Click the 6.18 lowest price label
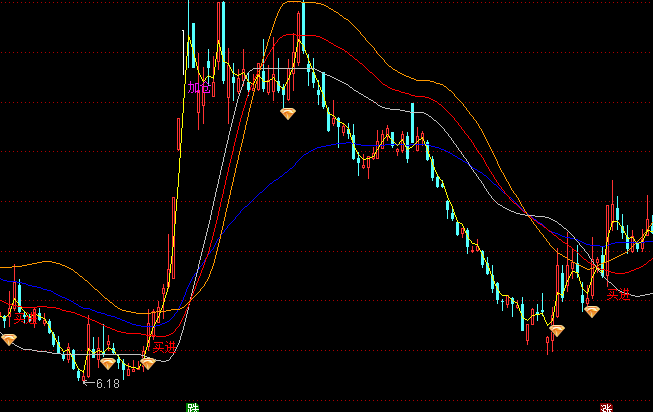 102,383
